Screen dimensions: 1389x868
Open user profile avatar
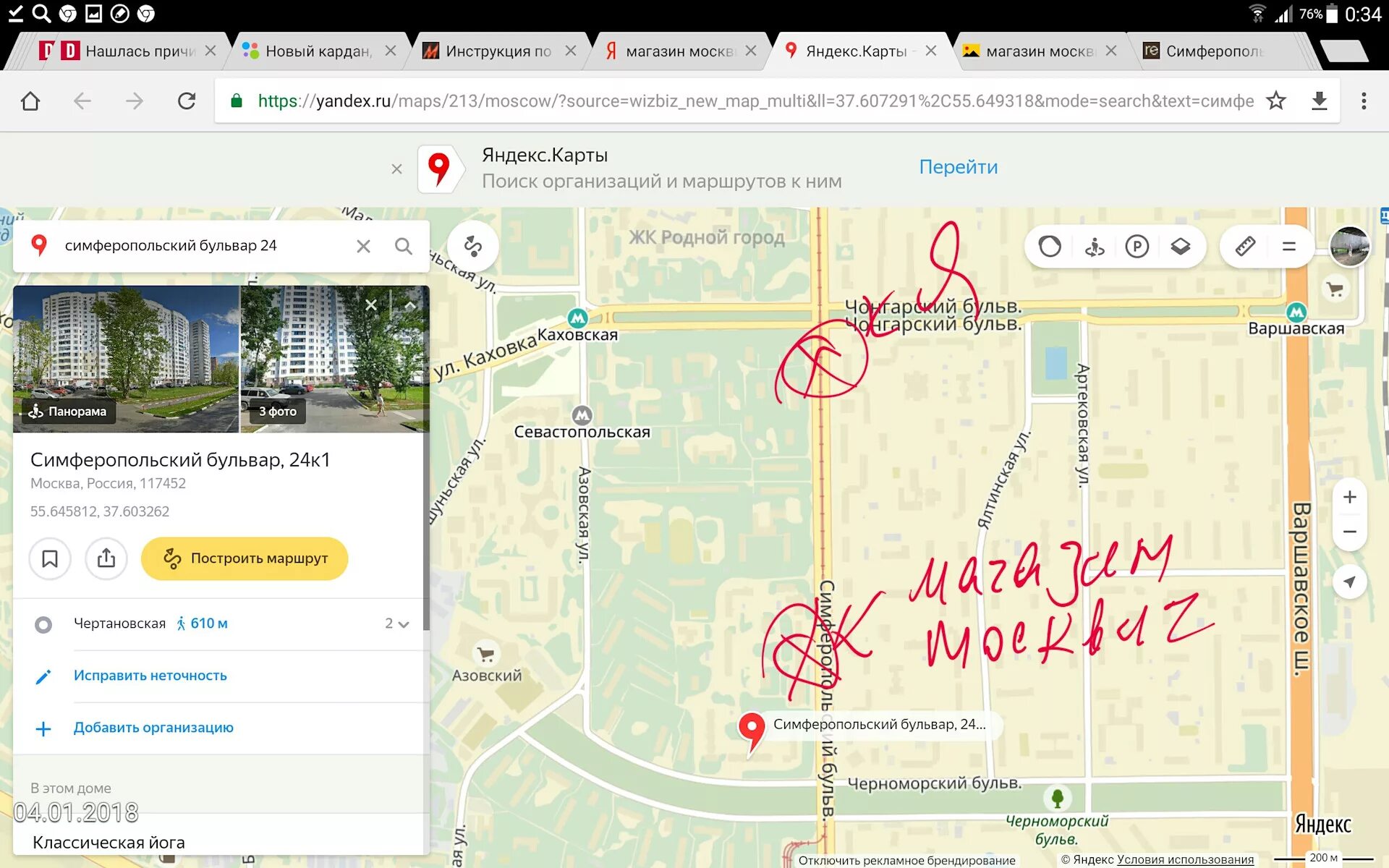(1349, 247)
